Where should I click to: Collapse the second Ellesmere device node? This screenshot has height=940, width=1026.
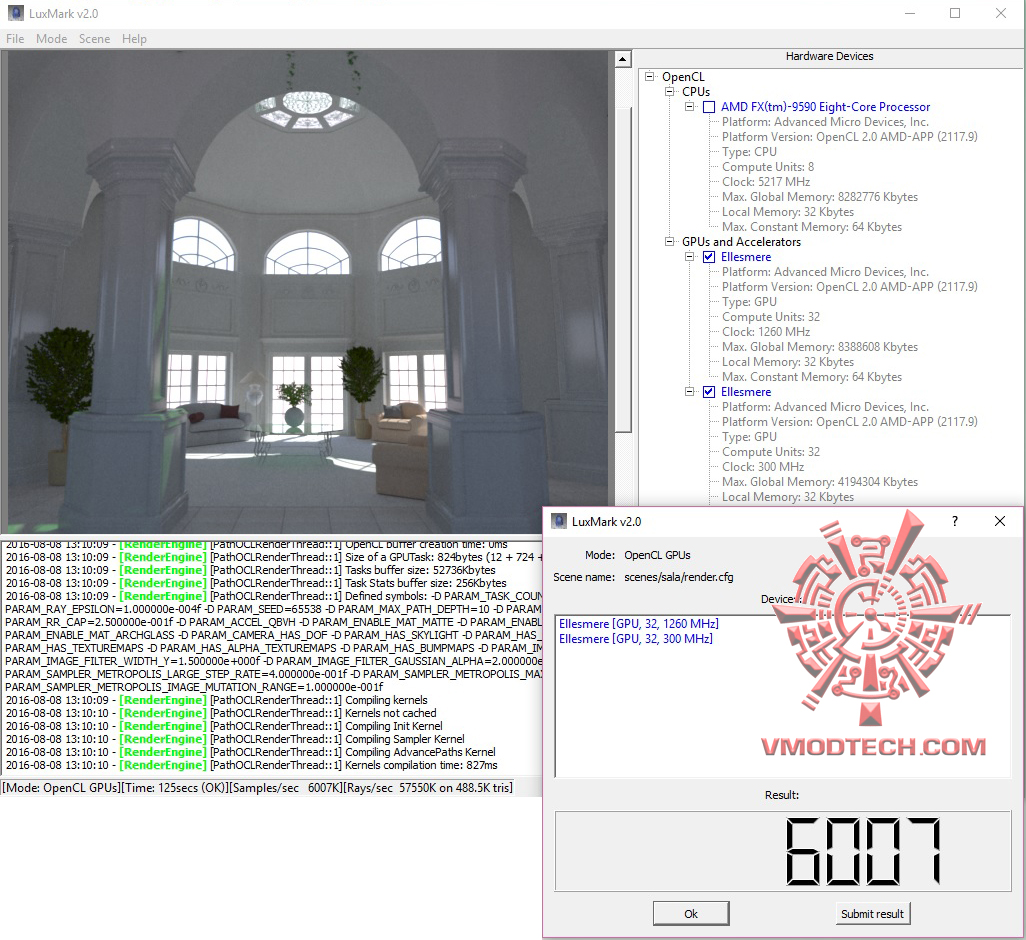690,391
